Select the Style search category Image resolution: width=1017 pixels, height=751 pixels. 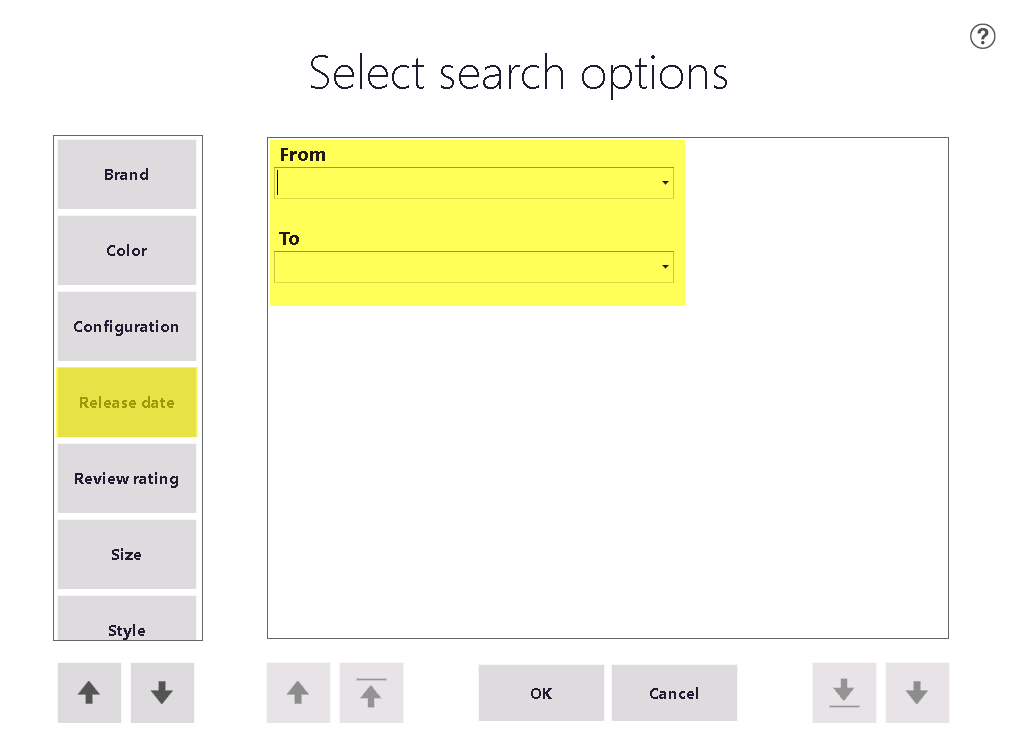(x=126, y=618)
